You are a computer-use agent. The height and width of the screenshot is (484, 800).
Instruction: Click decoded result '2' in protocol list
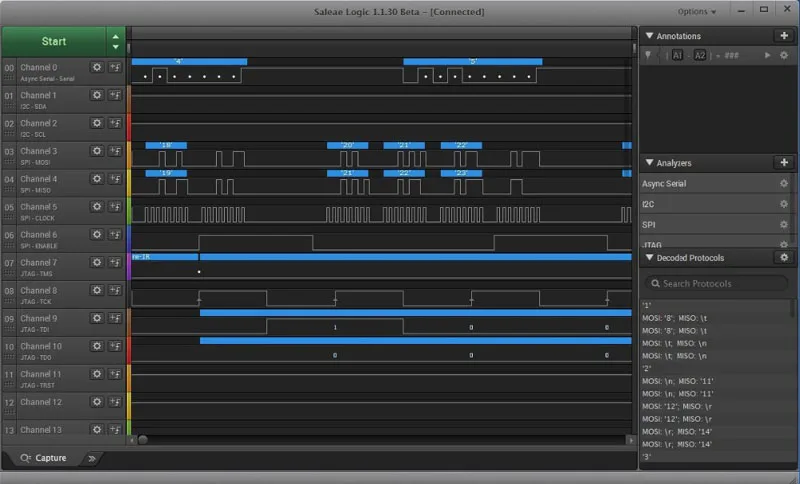pyautogui.click(x=646, y=368)
